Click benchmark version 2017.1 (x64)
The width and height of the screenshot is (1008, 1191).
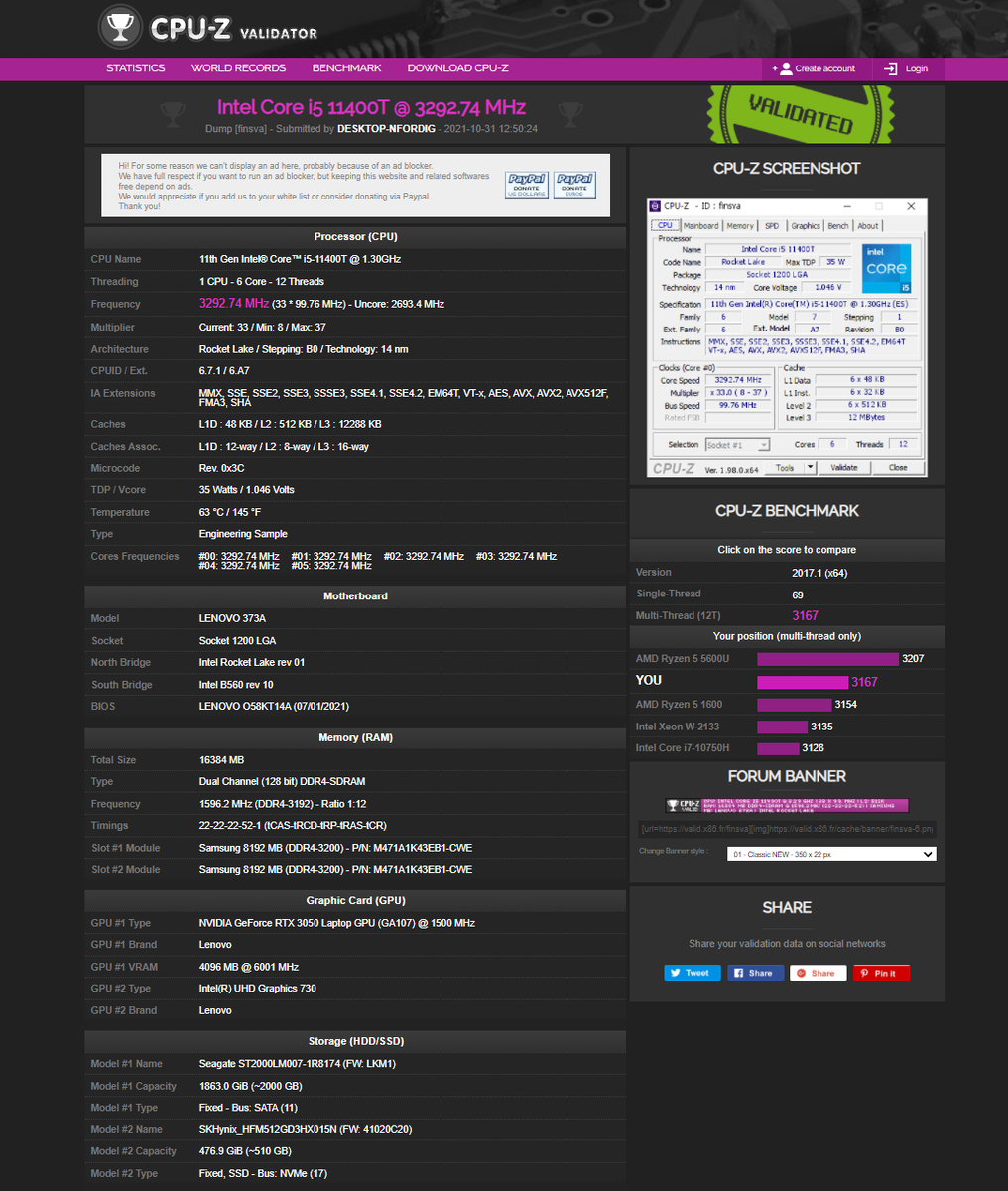click(819, 573)
